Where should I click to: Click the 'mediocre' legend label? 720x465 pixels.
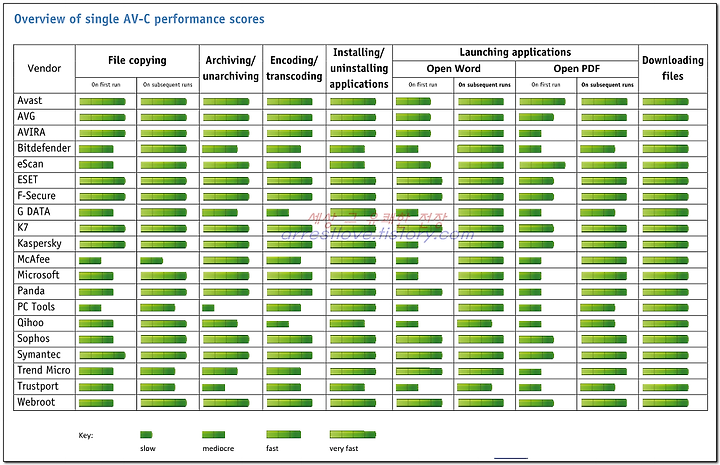coord(218,448)
